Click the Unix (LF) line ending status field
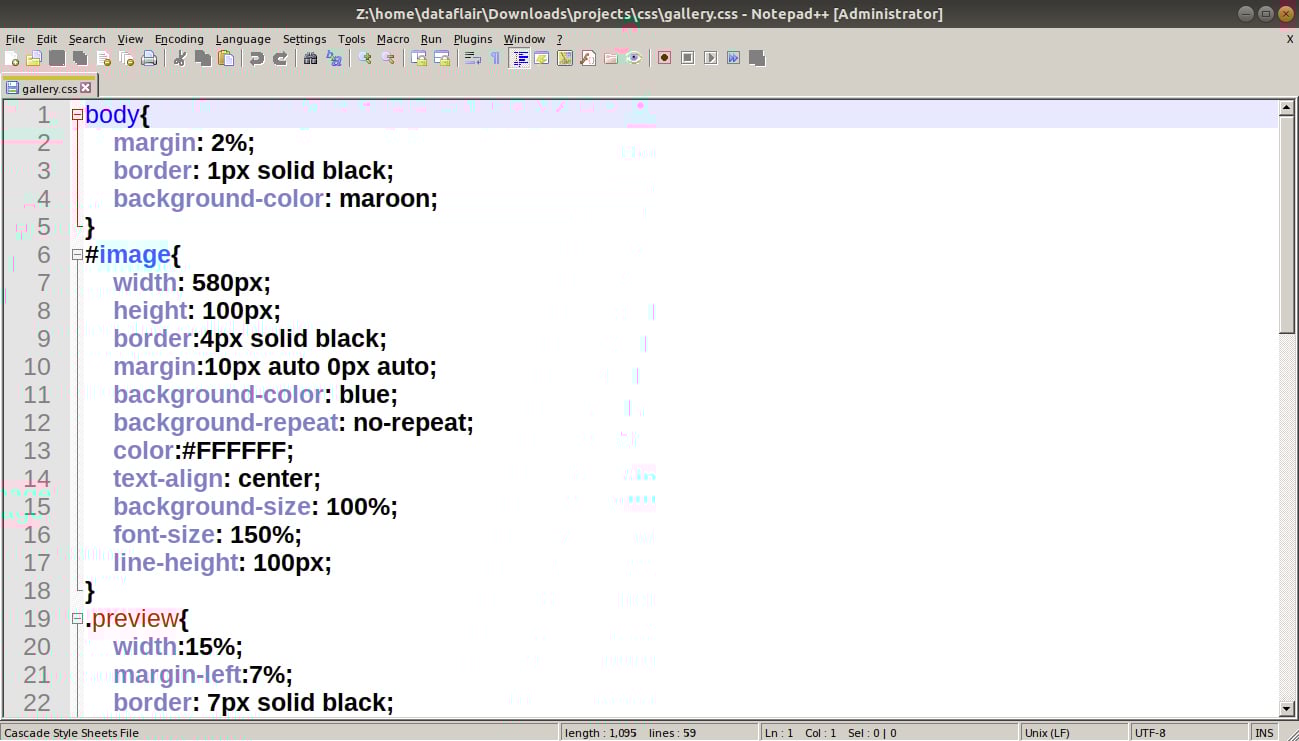1299x741 pixels. pyautogui.click(x=1074, y=733)
